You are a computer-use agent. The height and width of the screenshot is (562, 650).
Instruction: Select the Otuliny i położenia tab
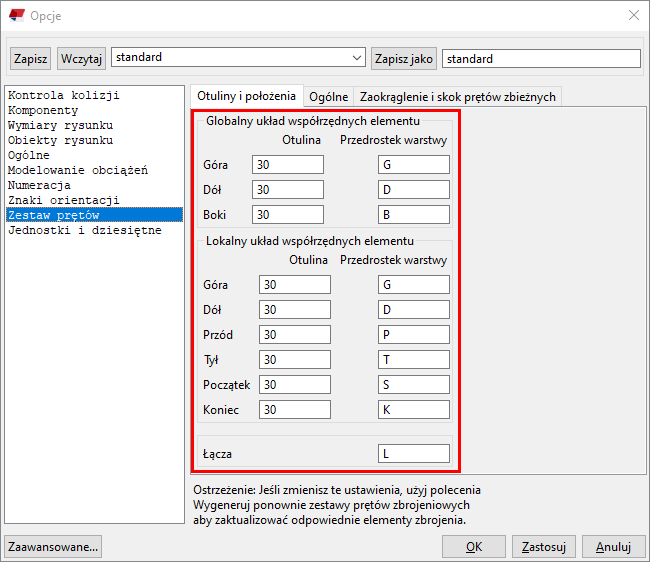point(246,96)
